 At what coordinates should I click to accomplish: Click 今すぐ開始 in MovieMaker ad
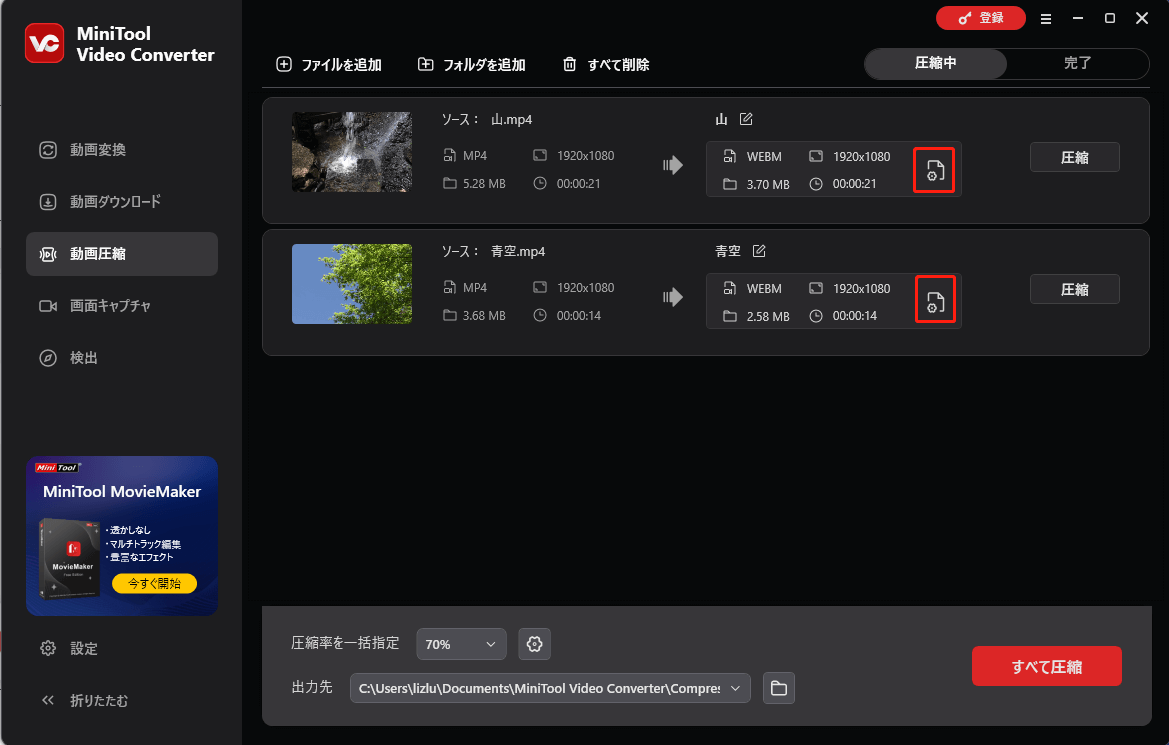pyautogui.click(x=154, y=583)
